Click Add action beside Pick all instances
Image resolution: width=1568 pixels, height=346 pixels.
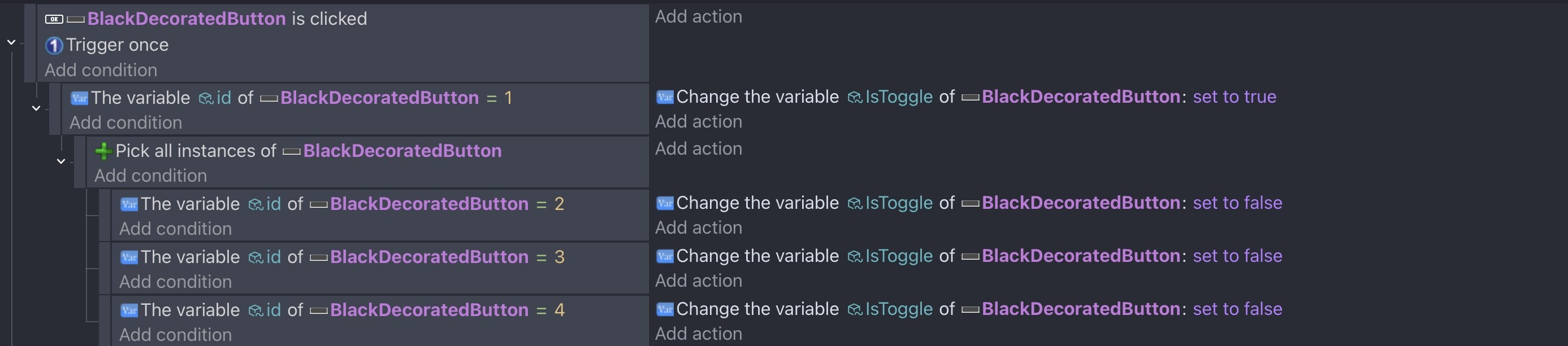click(x=698, y=149)
